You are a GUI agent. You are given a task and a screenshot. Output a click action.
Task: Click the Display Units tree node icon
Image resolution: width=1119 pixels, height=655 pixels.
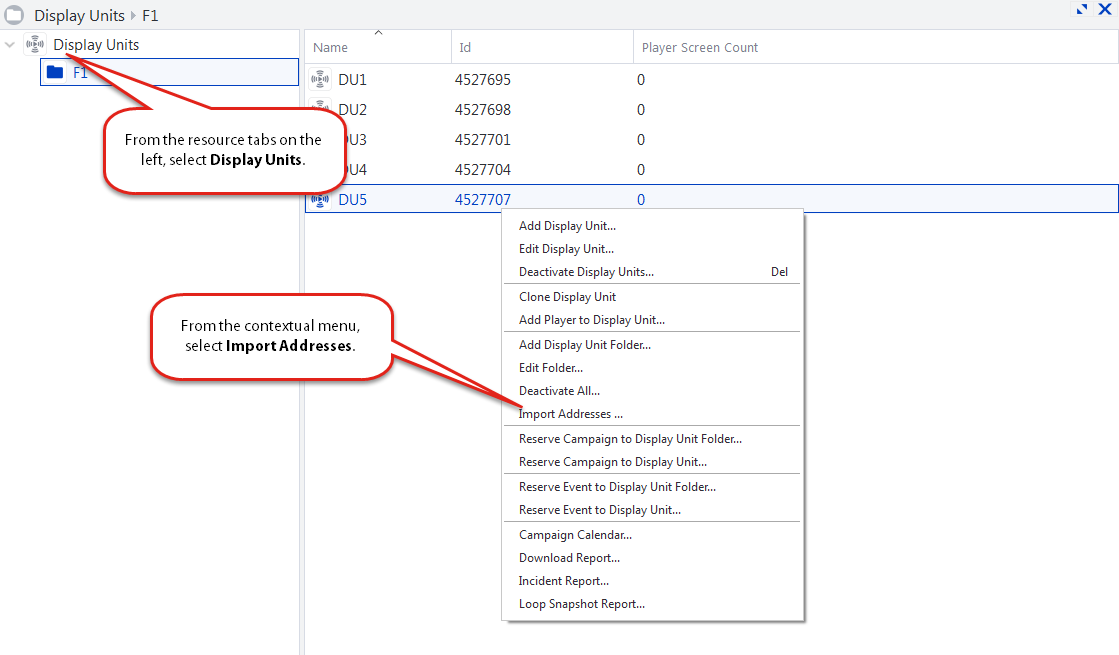click(x=35, y=45)
